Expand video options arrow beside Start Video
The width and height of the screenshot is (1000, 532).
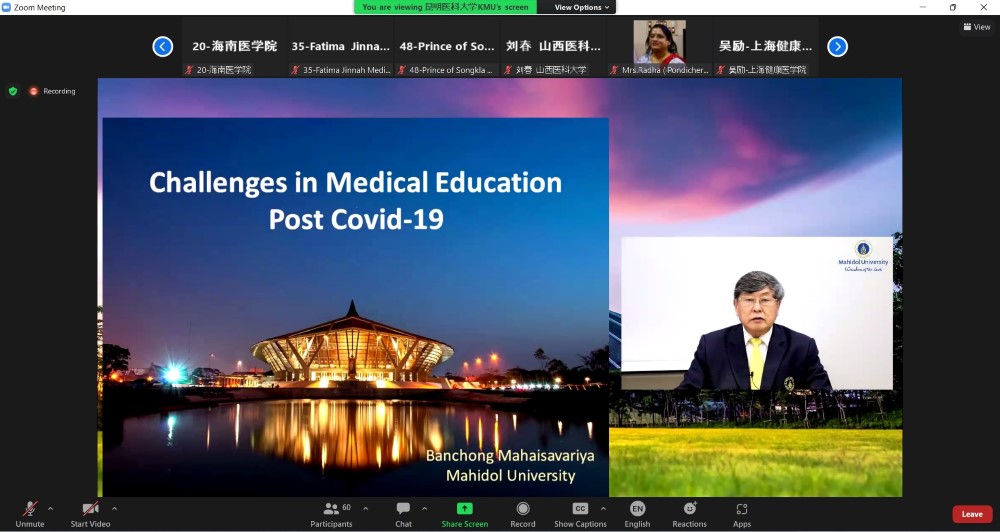(x=114, y=508)
